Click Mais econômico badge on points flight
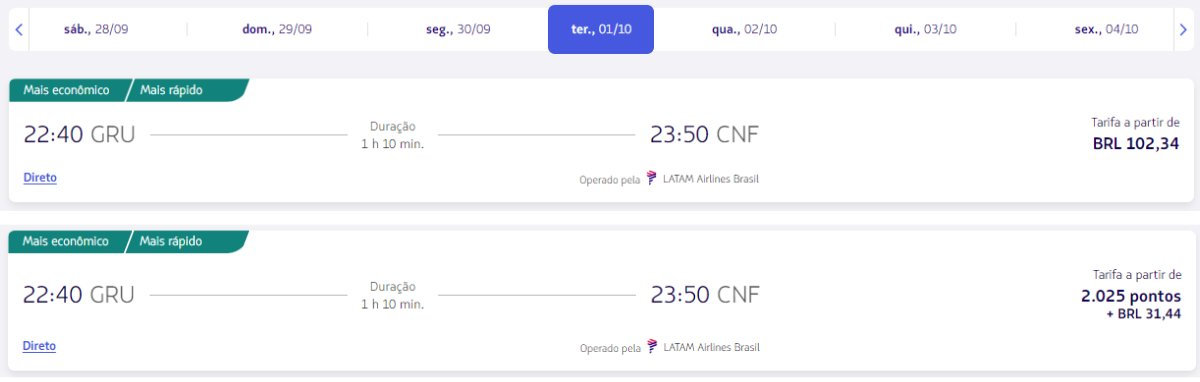Screen dimensions: 1200x382 coord(66,241)
